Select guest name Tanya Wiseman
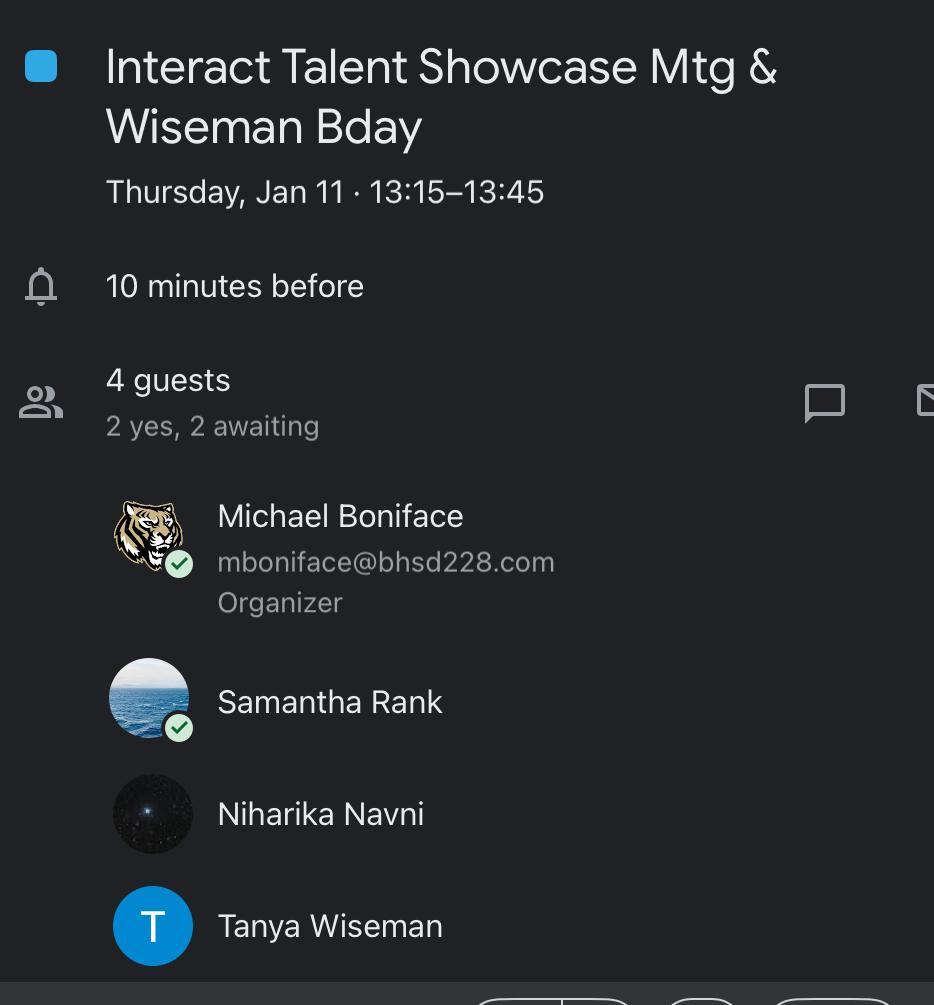The height and width of the screenshot is (1005, 934). coord(330,926)
